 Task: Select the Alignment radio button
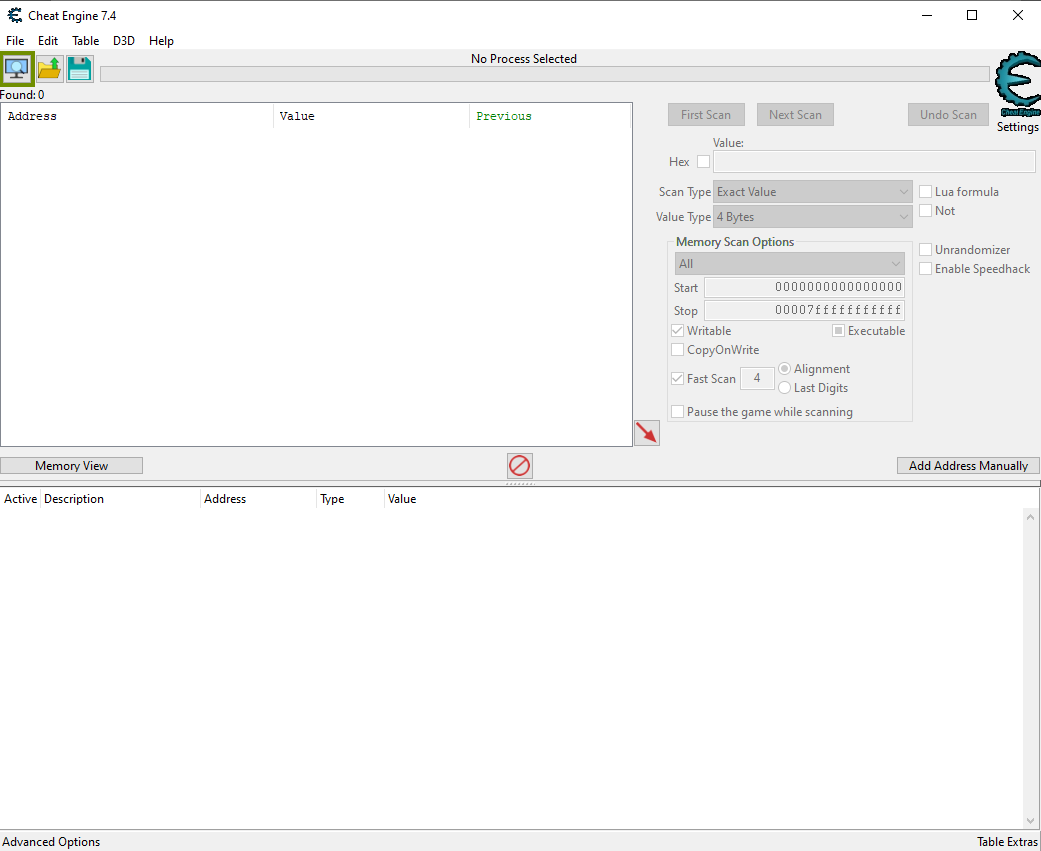pos(784,368)
